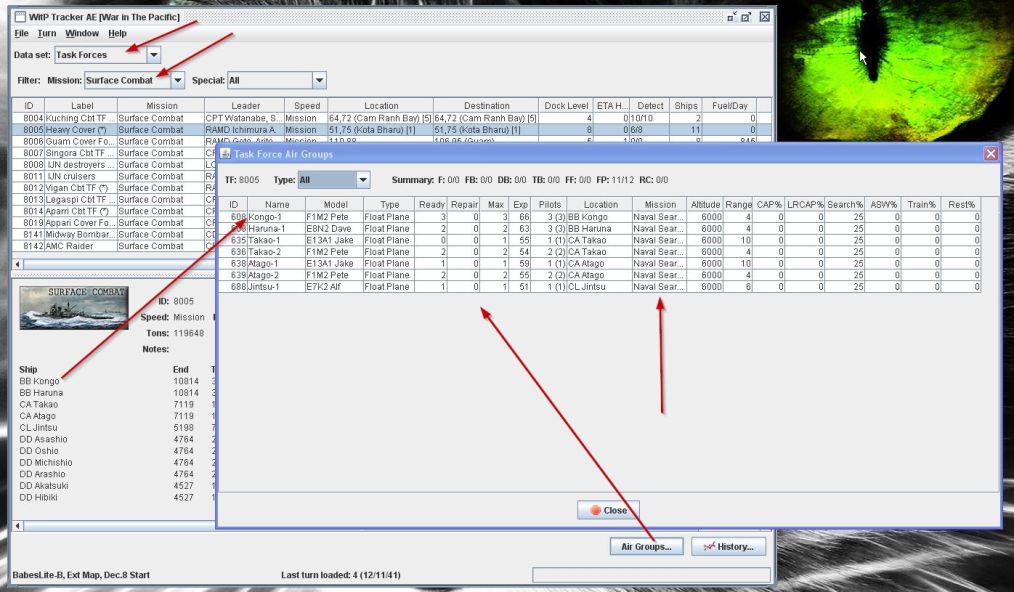Viewport: 1014px width, 592px height.
Task: Click the maximize icon of WitP Tracker window
Action: coord(746,17)
